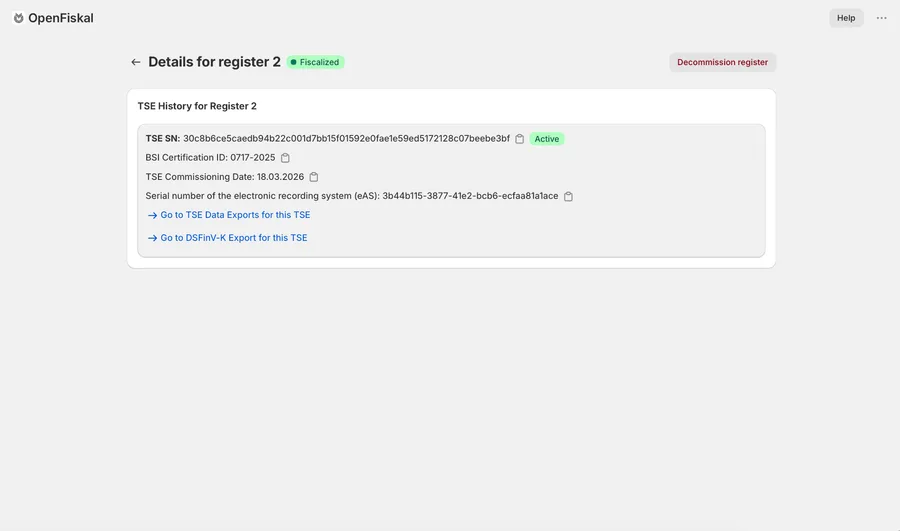The width and height of the screenshot is (900, 531).
Task: Select the TSE SN hash value
Action: (x=346, y=138)
